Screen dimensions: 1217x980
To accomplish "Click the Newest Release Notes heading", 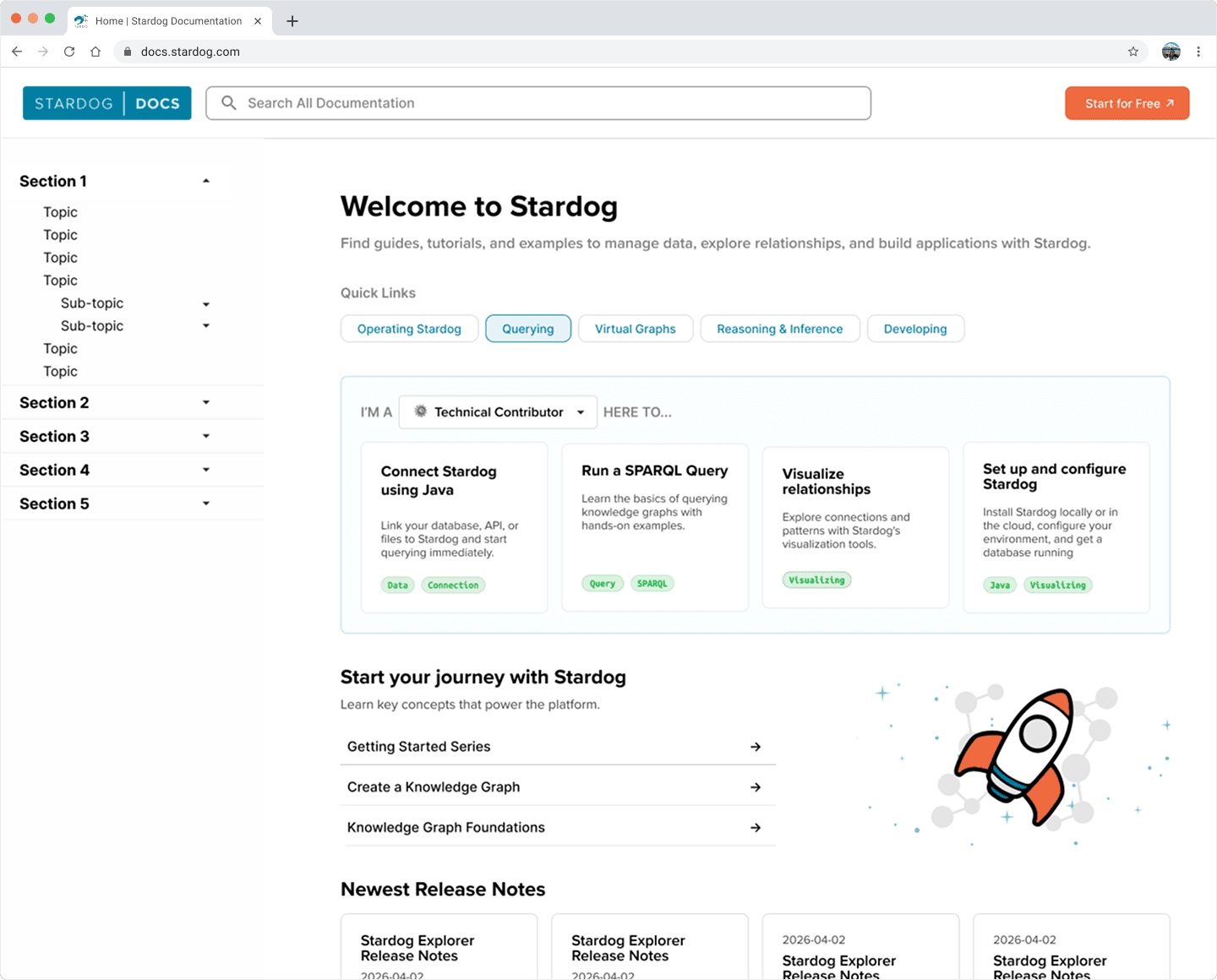I will coord(443,890).
